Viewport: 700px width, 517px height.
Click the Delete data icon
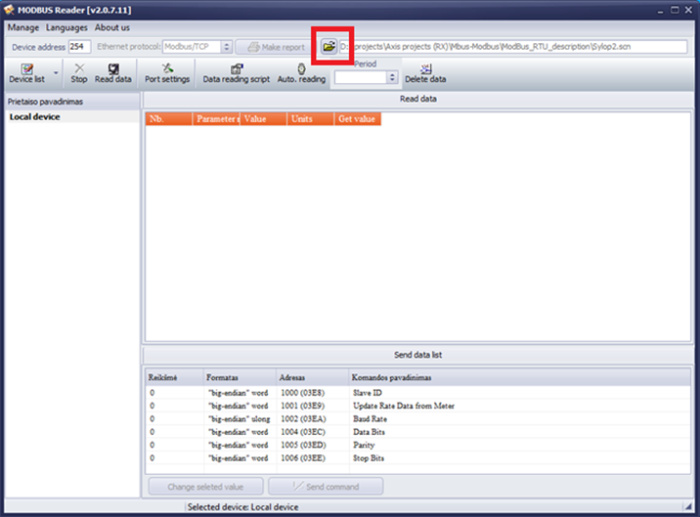click(x=425, y=73)
